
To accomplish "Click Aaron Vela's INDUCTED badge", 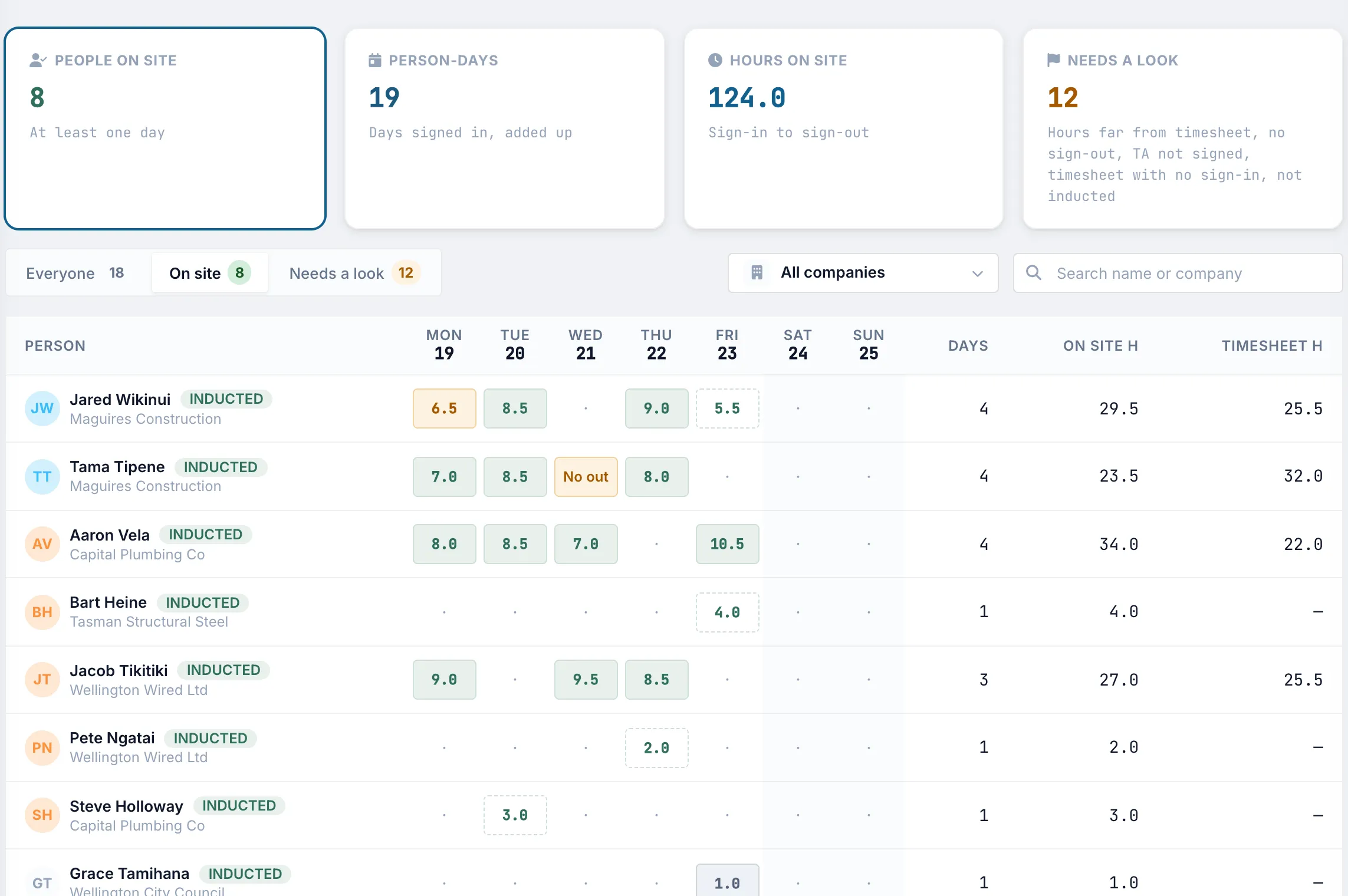I will (206, 535).
